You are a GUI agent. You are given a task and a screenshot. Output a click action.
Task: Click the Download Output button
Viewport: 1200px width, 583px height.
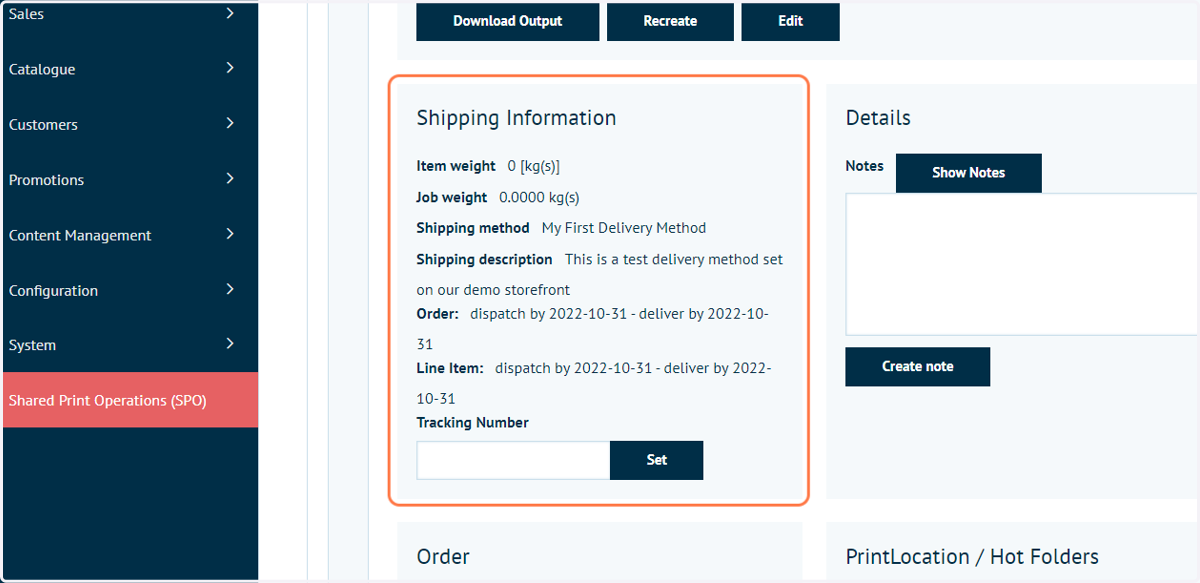coord(508,21)
